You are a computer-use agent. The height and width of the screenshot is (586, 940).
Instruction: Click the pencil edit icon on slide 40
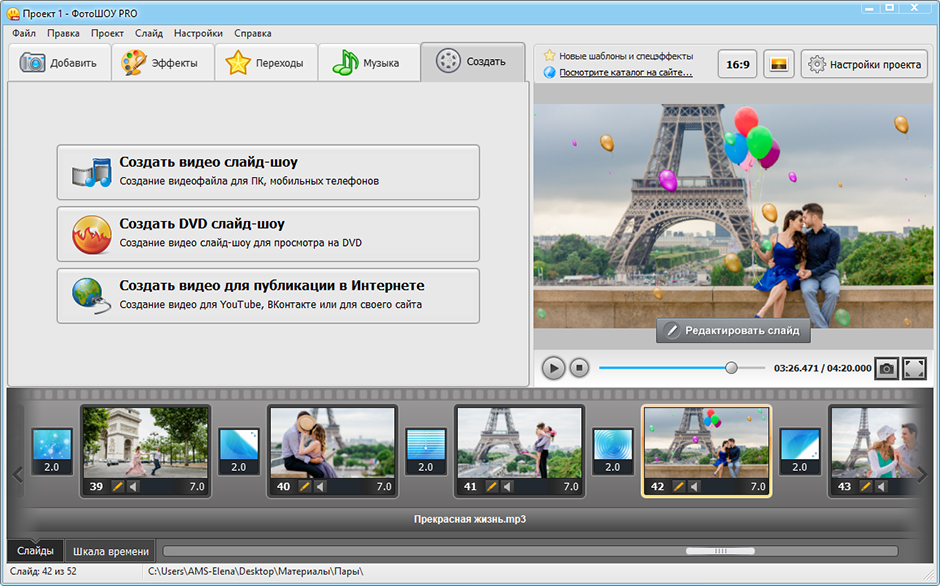click(305, 486)
